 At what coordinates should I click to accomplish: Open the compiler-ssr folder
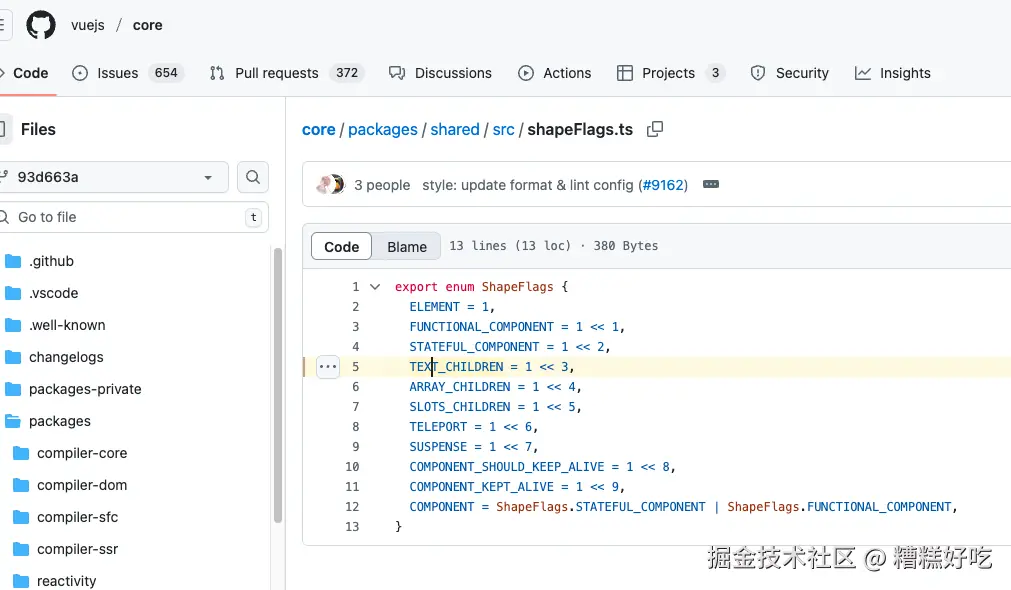coord(77,549)
